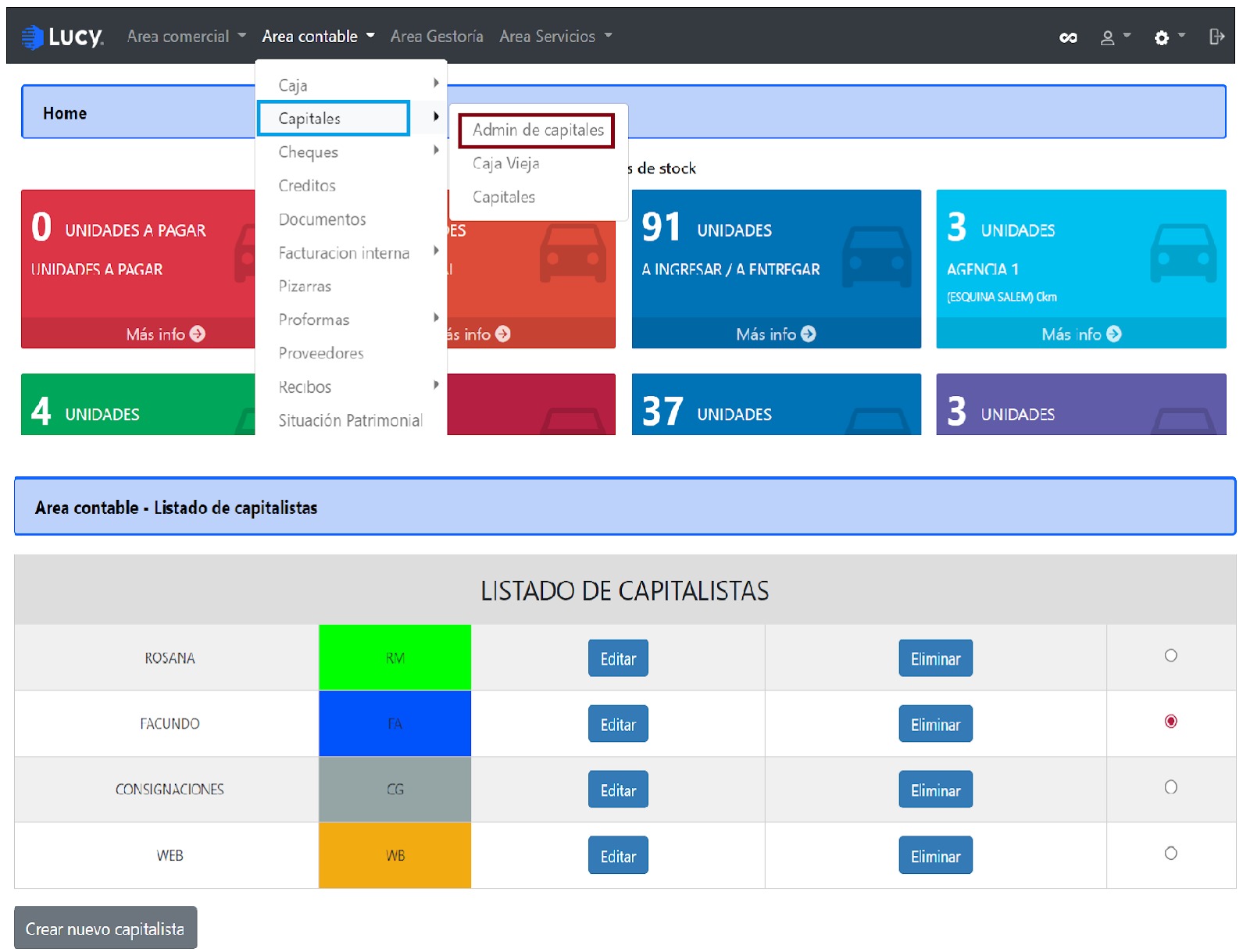This screenshot has width=1250, height=952.
Task: Click the car icon in 91 Unidades card
Action: point(877,257)
